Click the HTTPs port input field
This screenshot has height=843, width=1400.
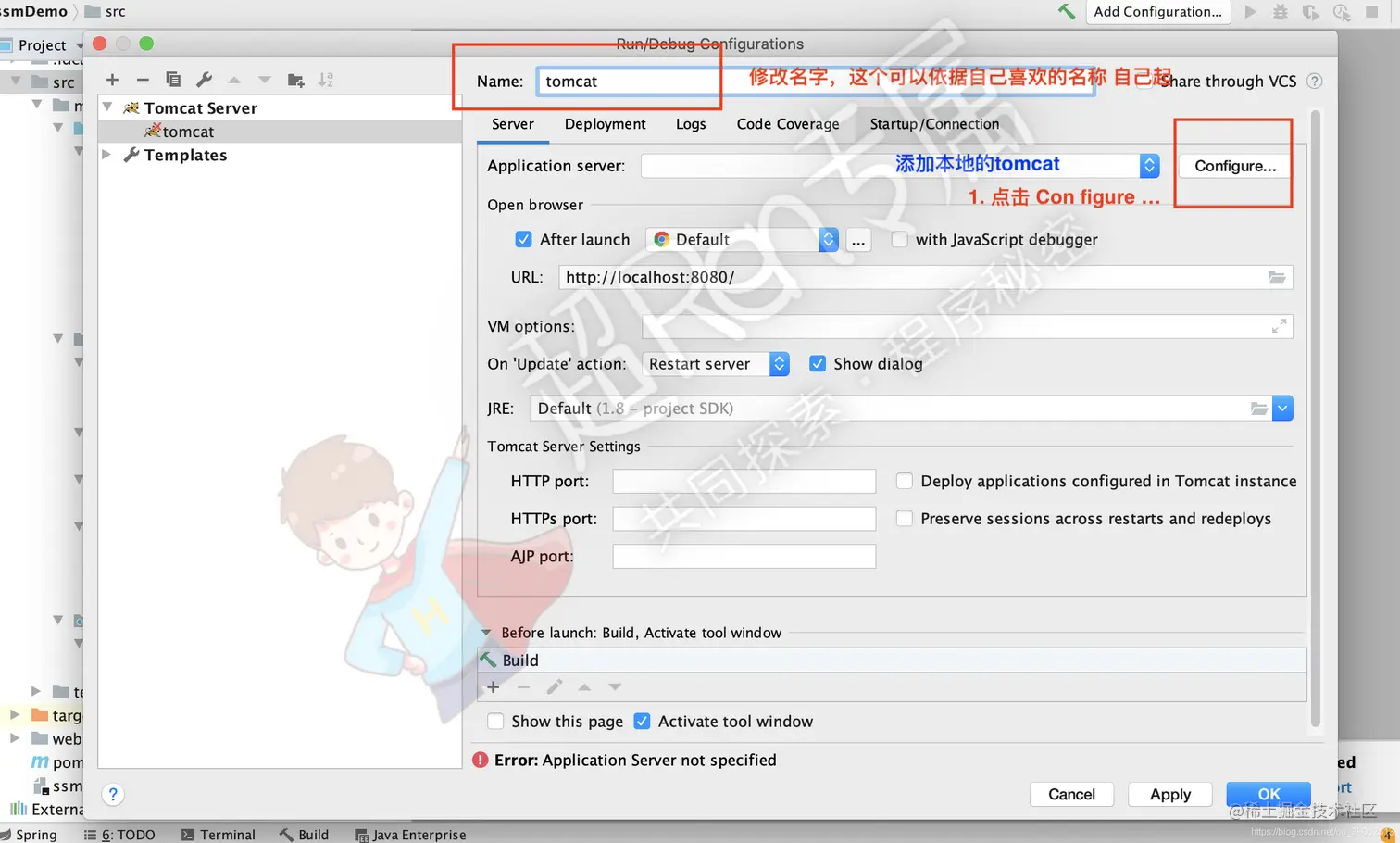click(744, 518)
